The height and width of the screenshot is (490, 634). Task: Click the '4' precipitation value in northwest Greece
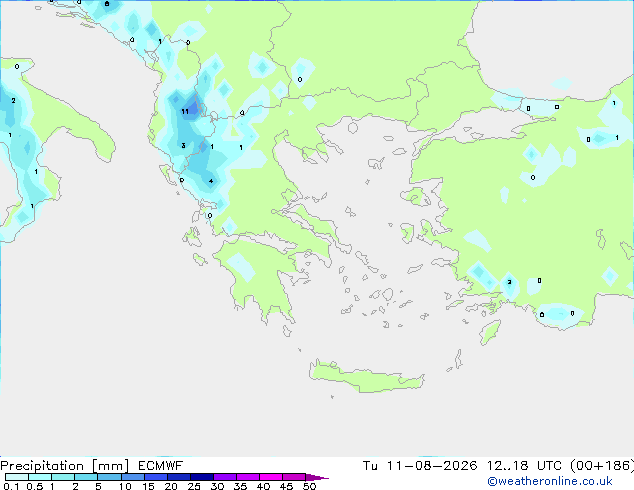pyautogui.click(x=211, y=181)
